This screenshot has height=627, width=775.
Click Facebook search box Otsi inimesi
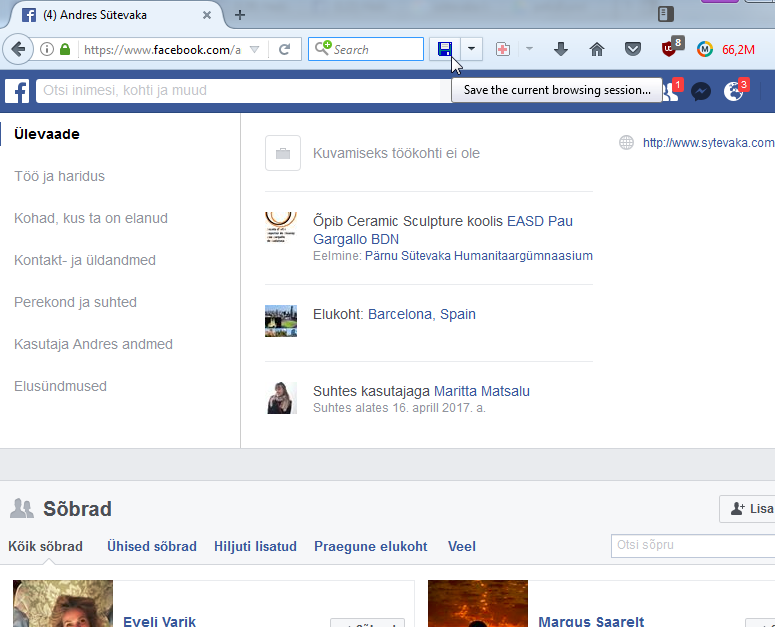tap(238, 91)
